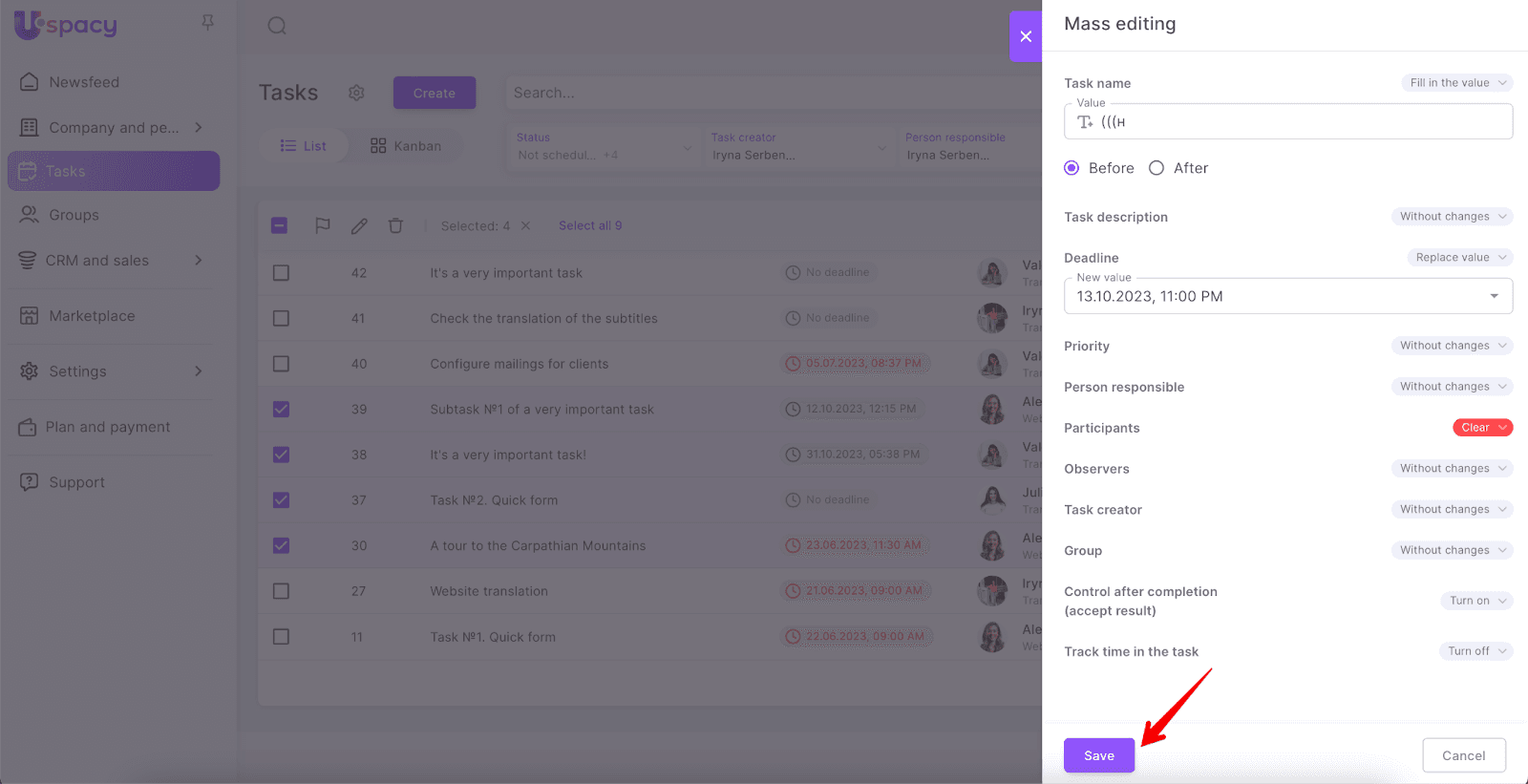
Task: Uncheck the checkbox for task 39
Action: click(x=281, y=410)
